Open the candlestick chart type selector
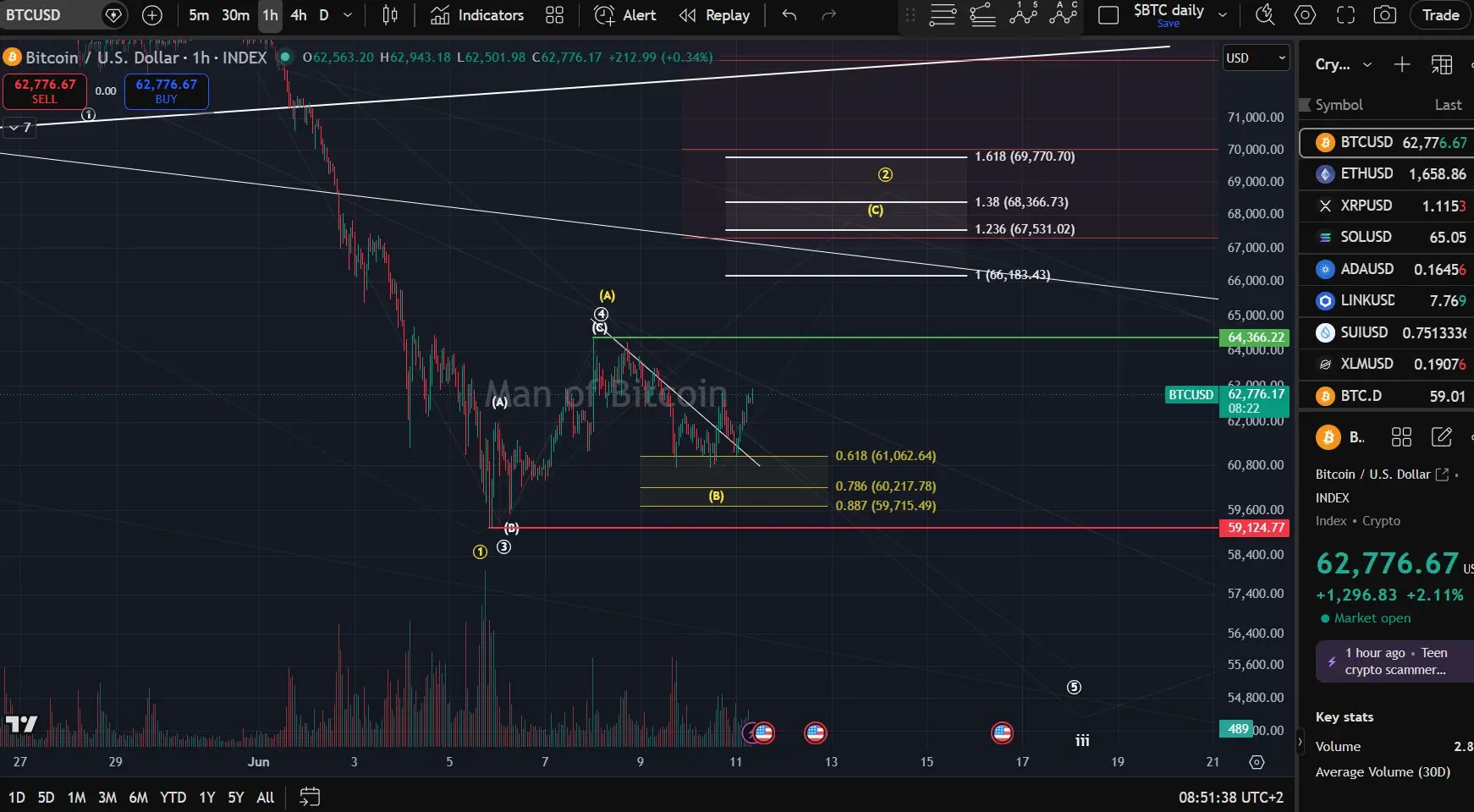The image size is (1474, 812). coord(390,15)
